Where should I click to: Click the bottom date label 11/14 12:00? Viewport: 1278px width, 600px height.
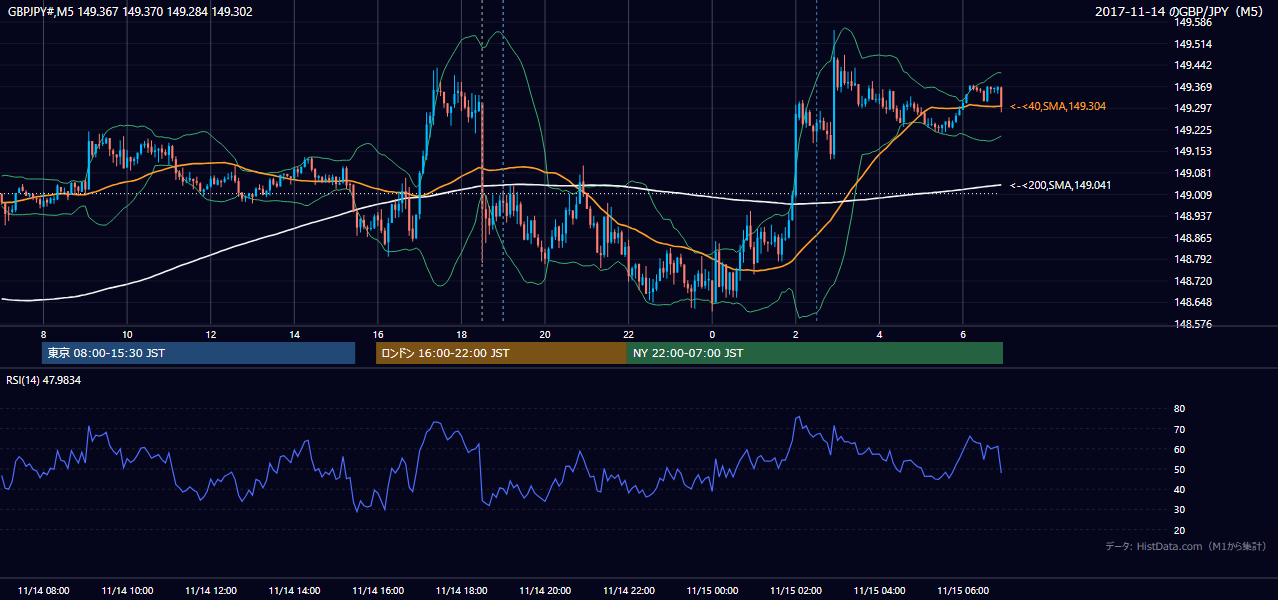click(x=211, y=591)
